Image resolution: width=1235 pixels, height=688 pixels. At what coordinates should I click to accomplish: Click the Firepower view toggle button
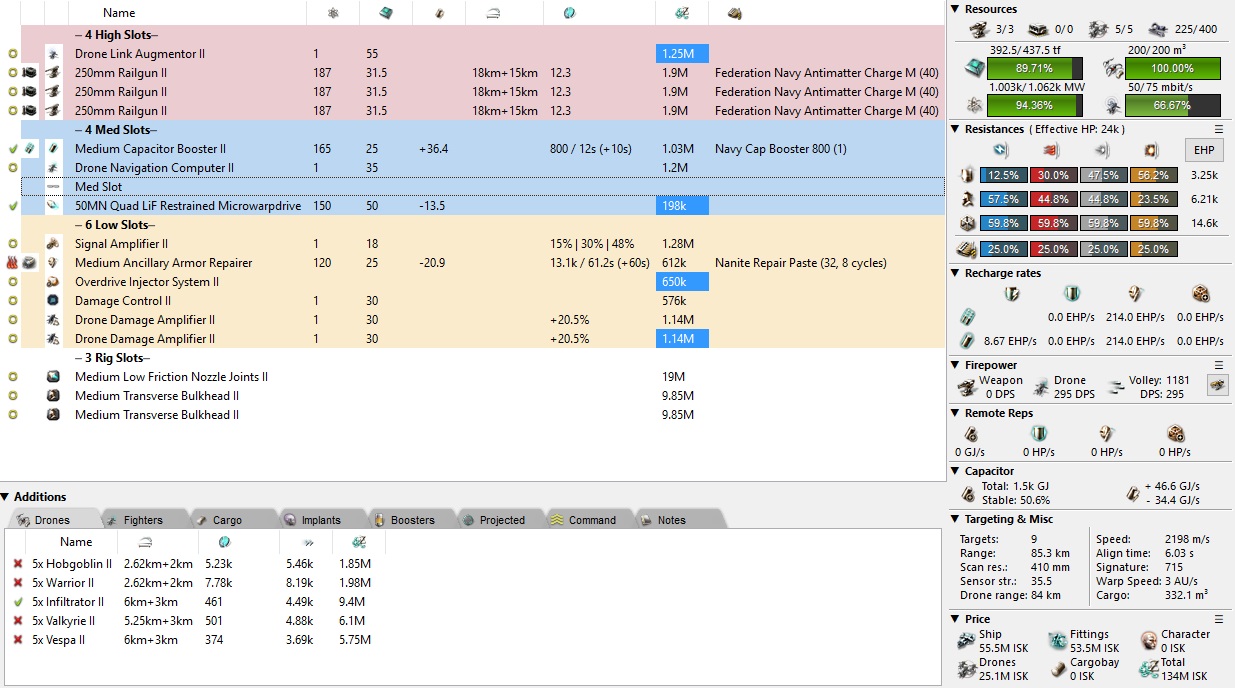pyautogui.click(x=1217, y=386)
